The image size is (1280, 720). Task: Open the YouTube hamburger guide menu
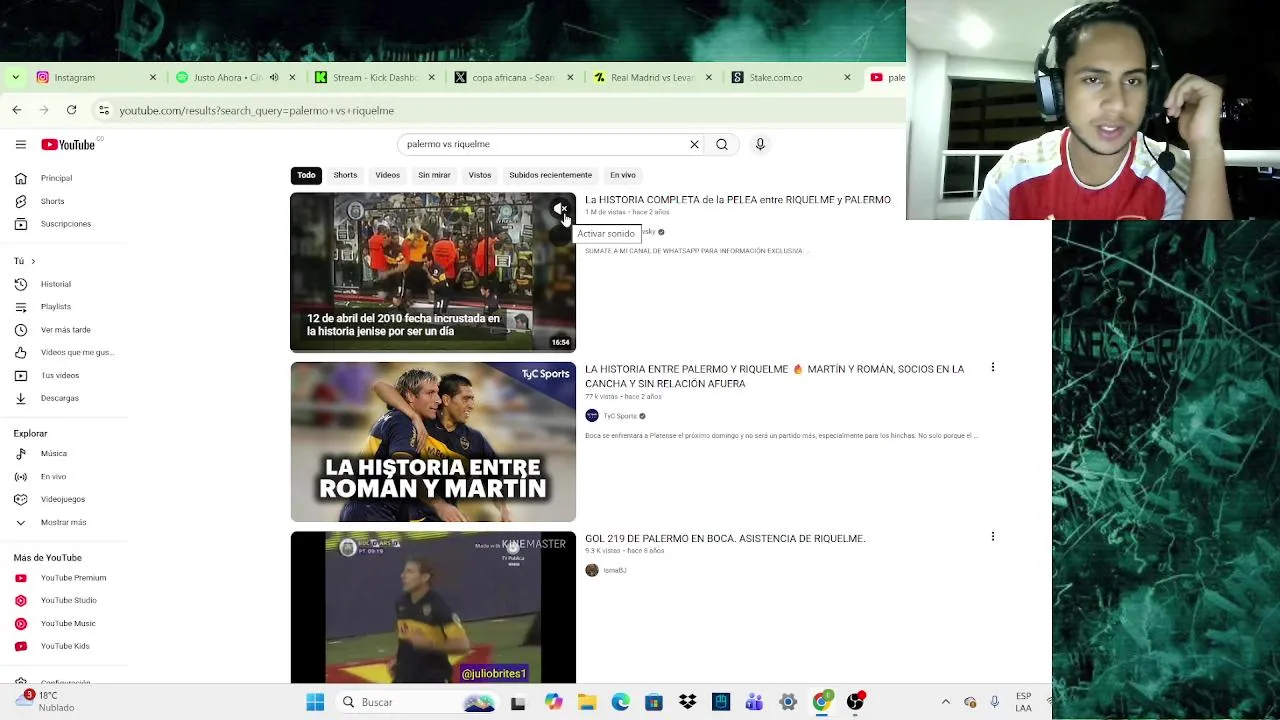click(20, 145)
